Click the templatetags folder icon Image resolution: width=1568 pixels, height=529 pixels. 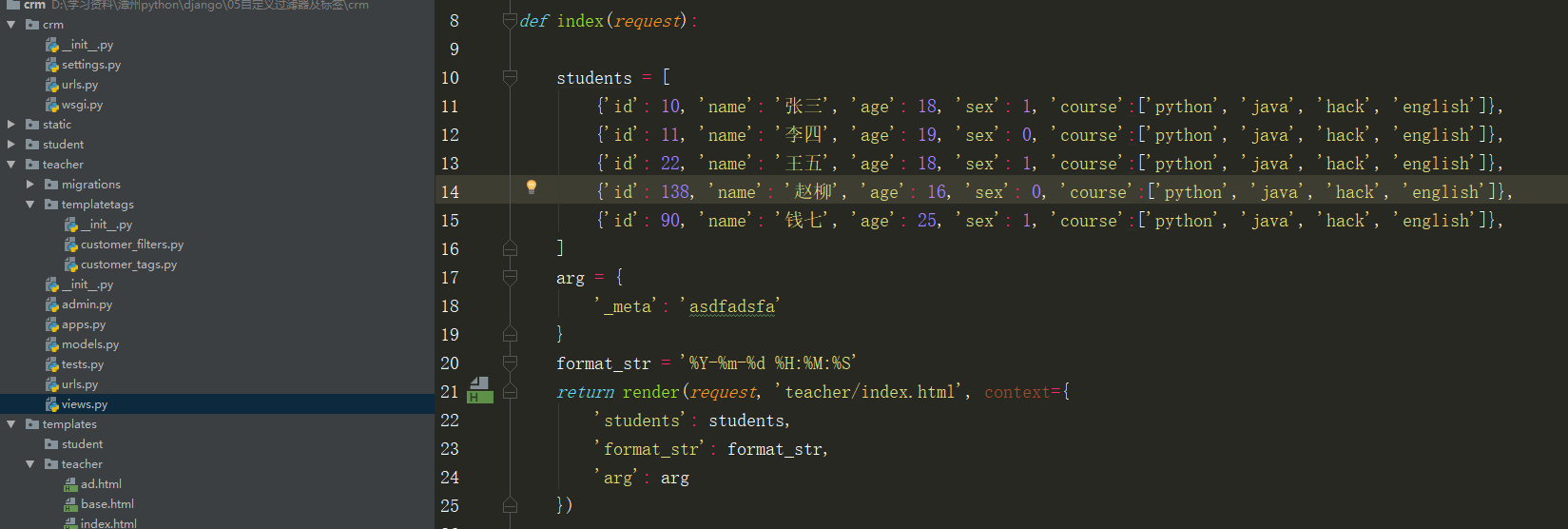click(x=51, y=205)
